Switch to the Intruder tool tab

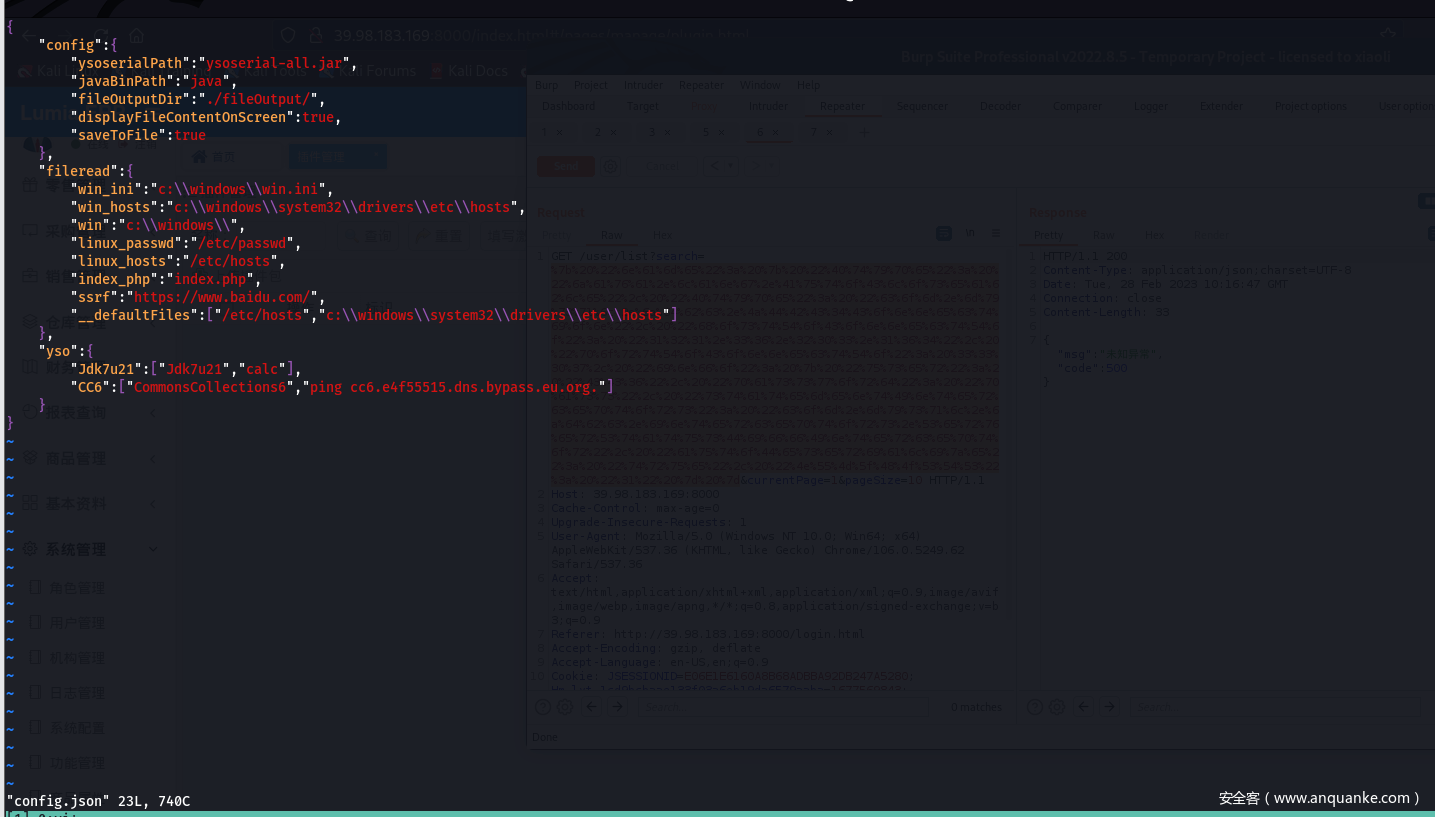click(768, 106)
